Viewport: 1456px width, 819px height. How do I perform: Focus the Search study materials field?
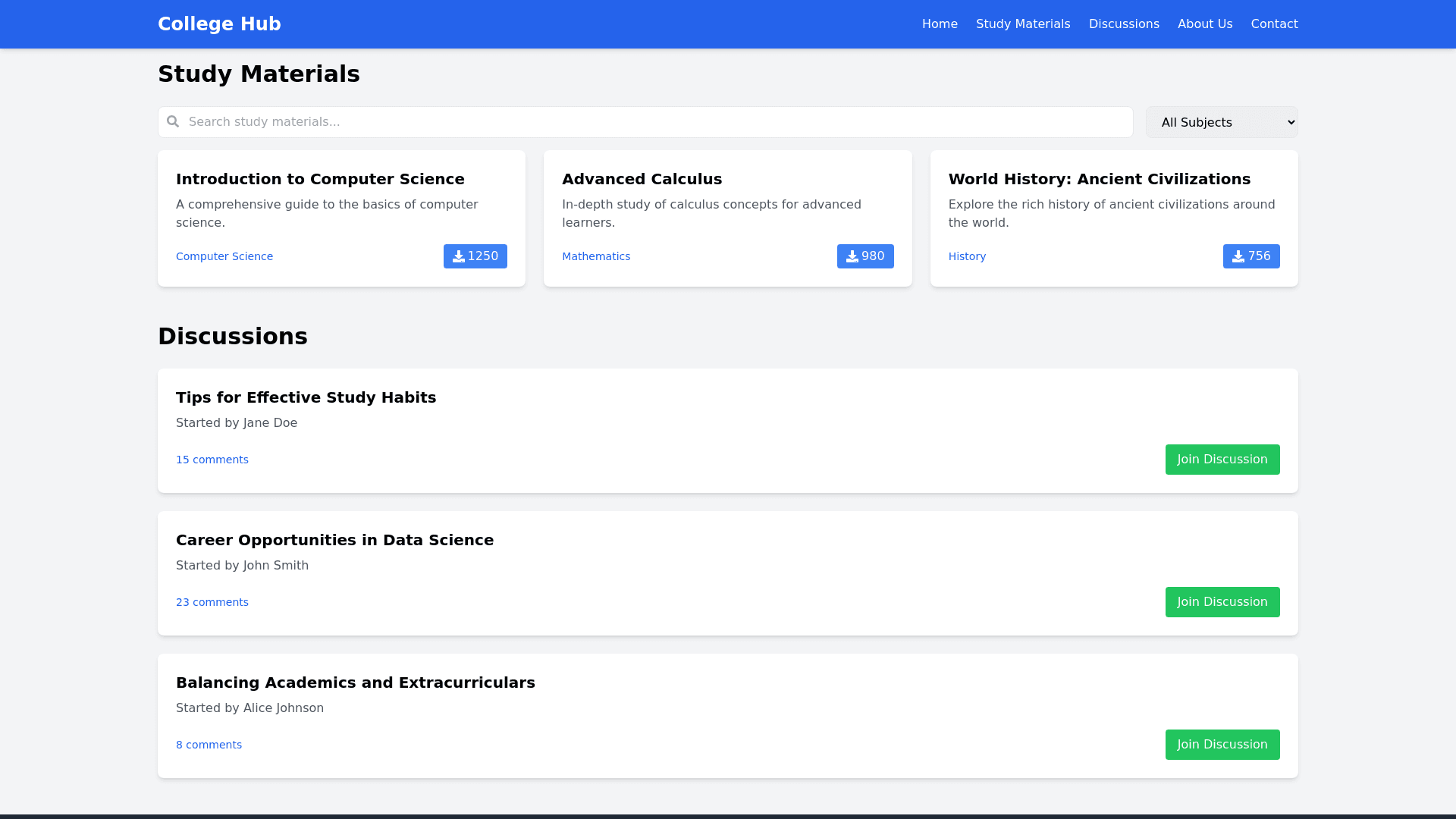pos(652,122)
